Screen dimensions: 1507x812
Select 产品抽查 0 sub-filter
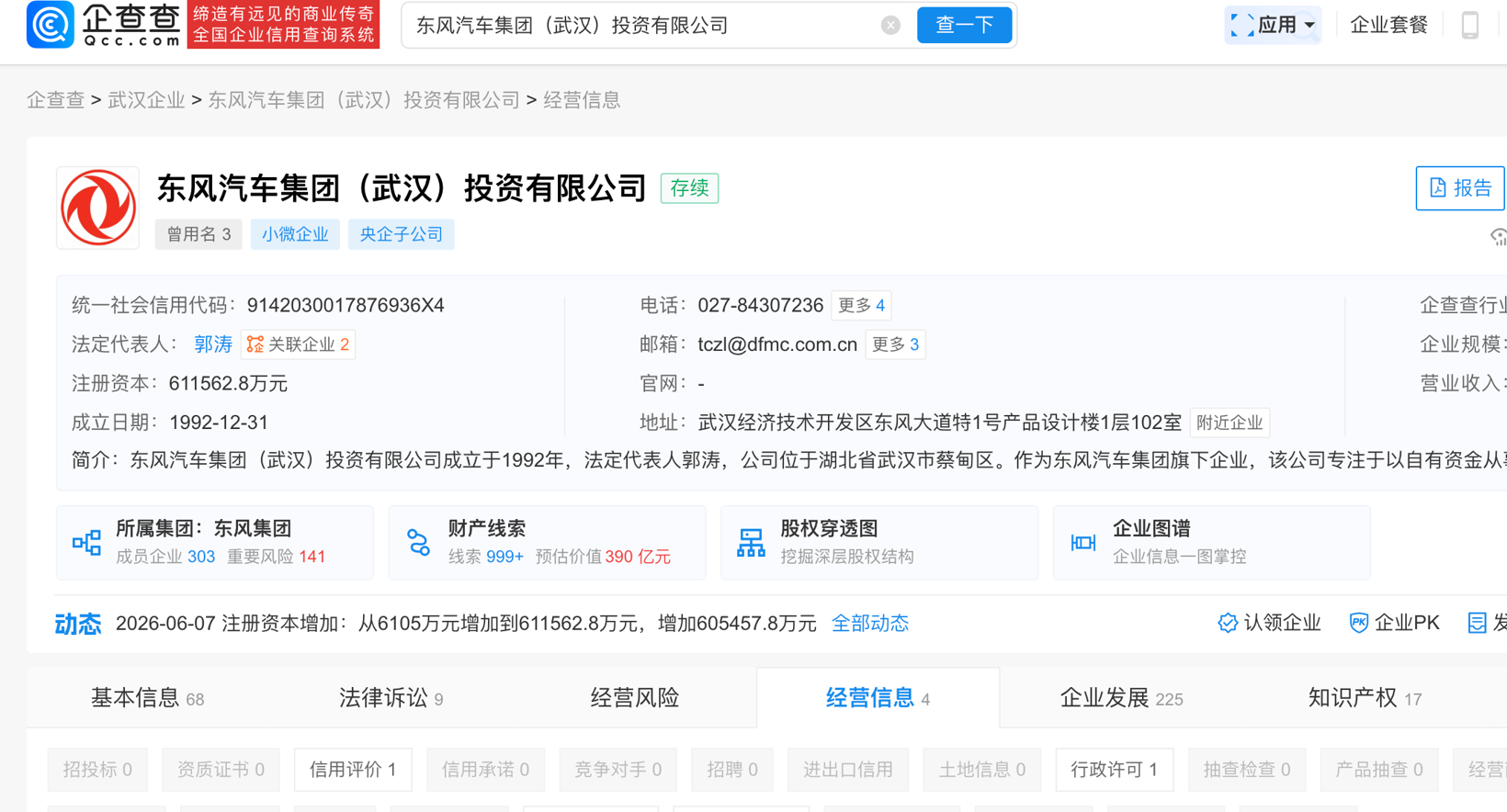[1379, 770]
